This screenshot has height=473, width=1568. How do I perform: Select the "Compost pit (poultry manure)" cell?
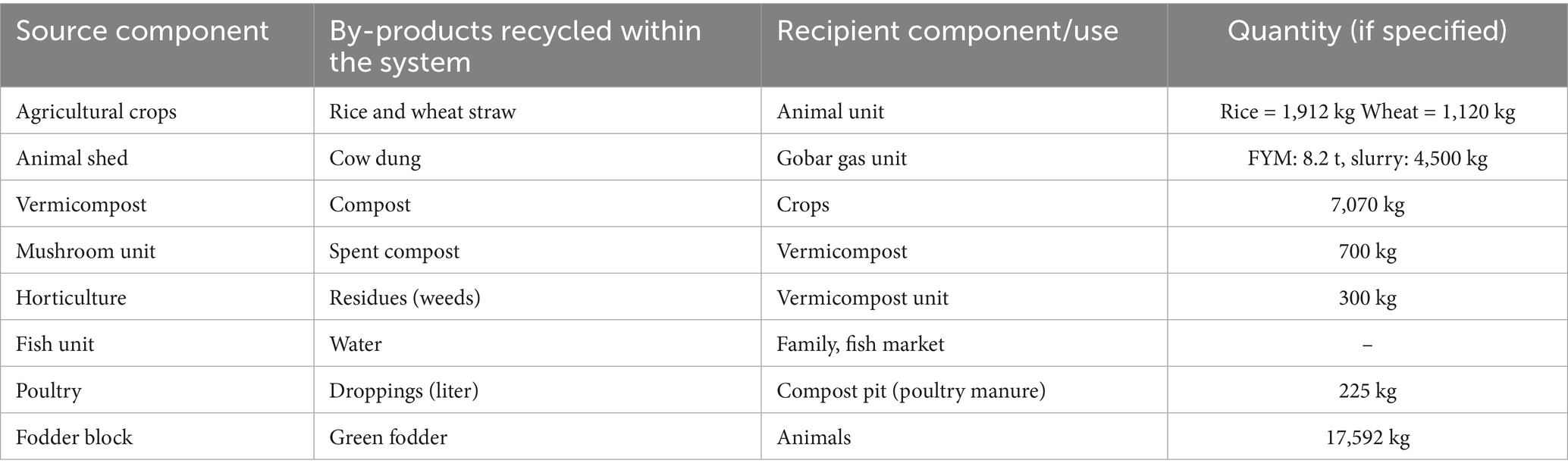tap(911, 390)
